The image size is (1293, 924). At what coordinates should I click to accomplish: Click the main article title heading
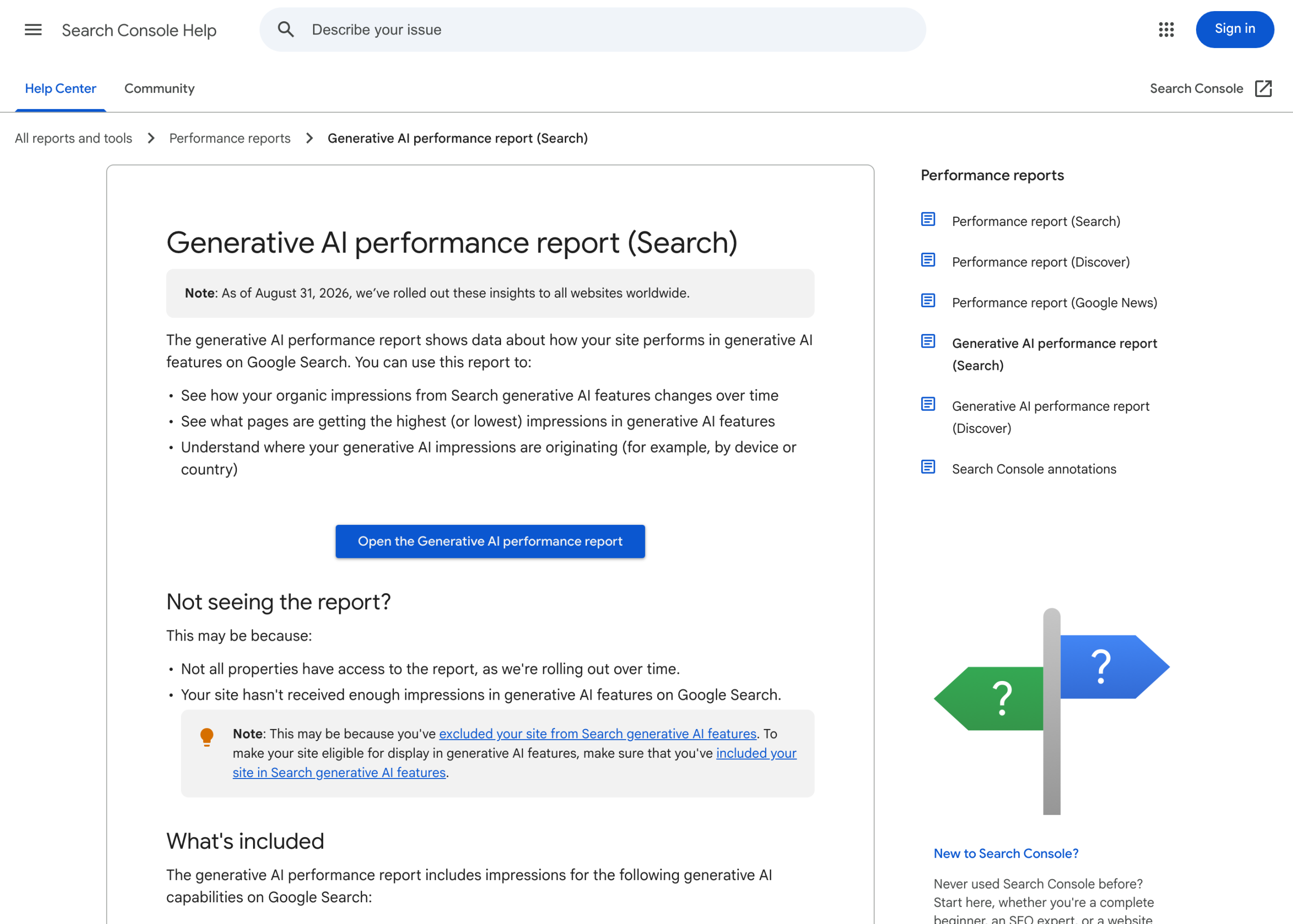[x=452, y=242]
